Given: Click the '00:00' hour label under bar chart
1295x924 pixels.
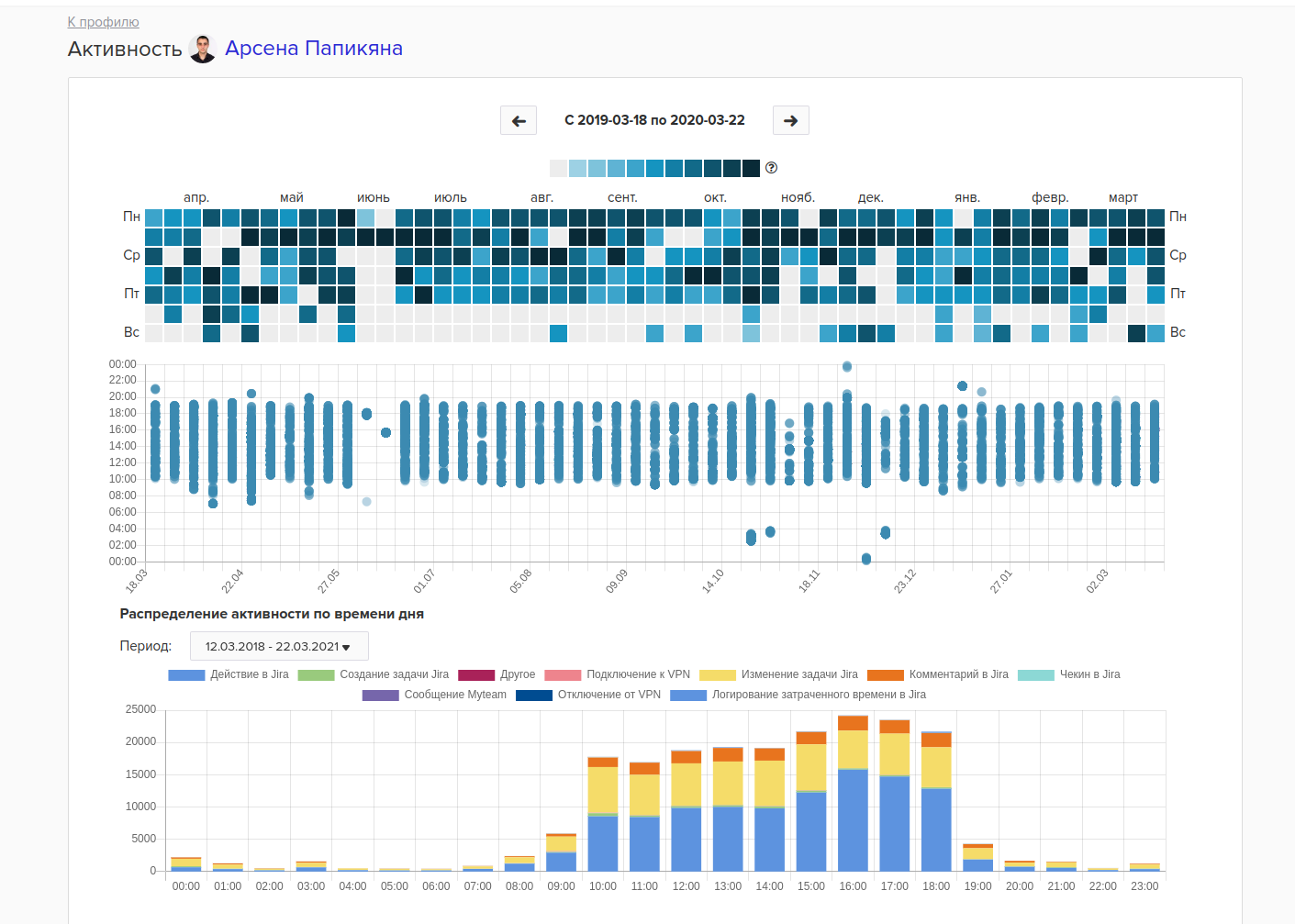Looking at the screenshot, I should coord(186,886).
